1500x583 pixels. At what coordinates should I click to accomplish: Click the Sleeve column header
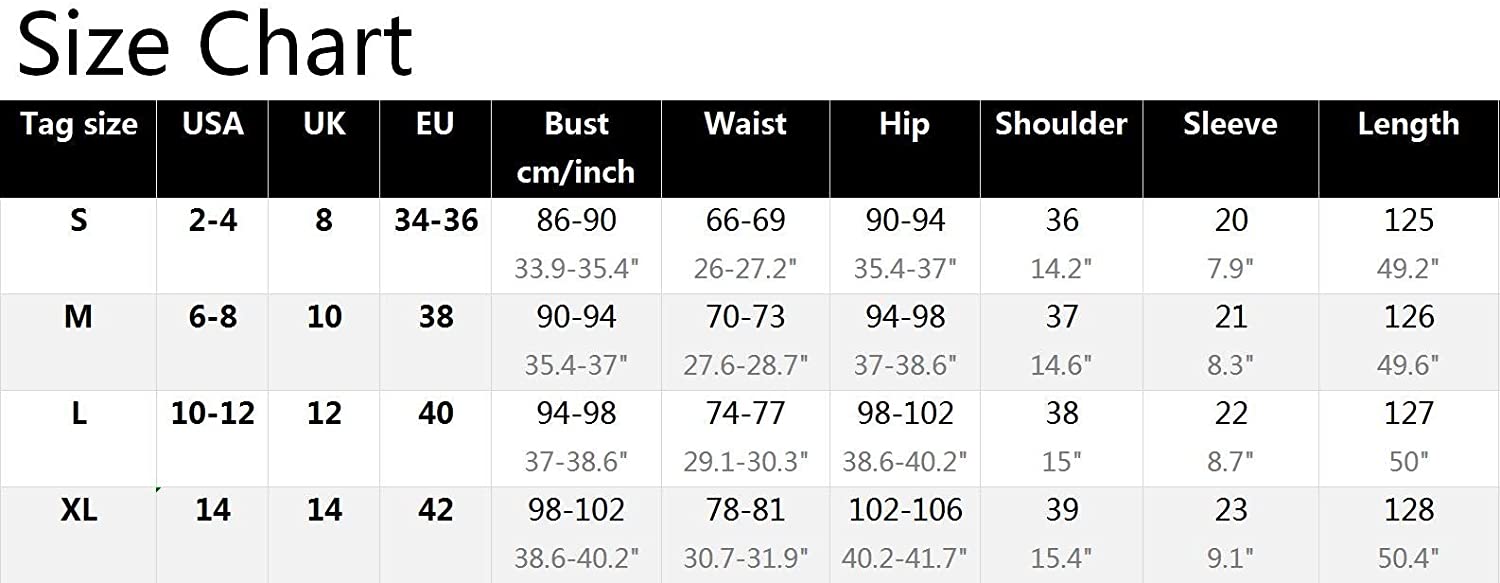[x=1230, y=124]
